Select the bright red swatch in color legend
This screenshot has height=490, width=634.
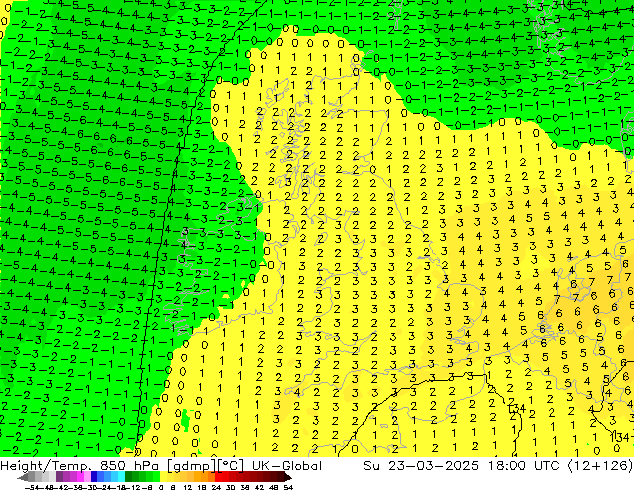218,477
